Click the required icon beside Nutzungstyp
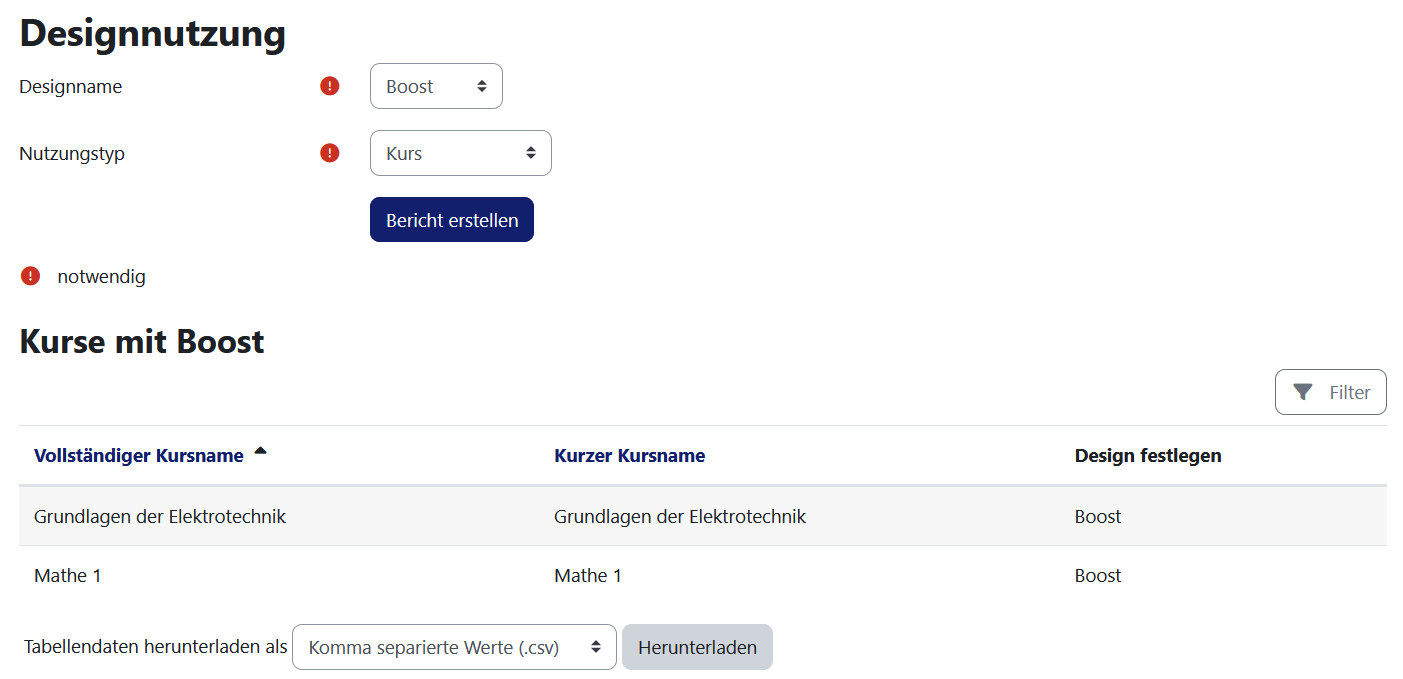 click(330, 153)
